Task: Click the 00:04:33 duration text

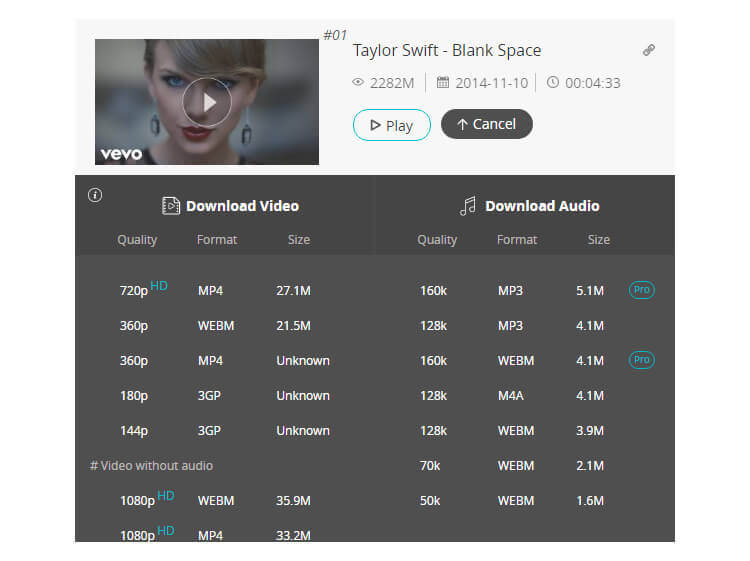Action: click(x=593, y=83)
